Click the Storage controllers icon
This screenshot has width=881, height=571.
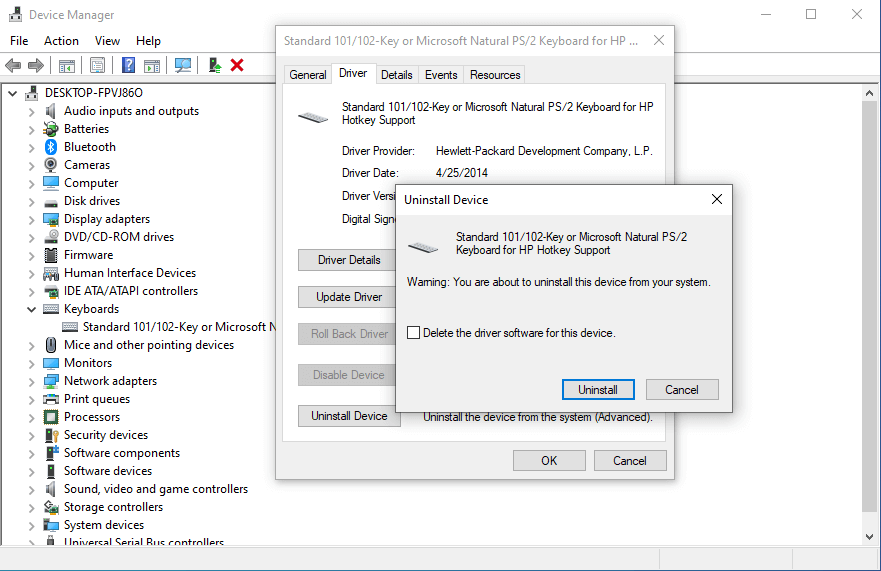click(x=51, y=507)
